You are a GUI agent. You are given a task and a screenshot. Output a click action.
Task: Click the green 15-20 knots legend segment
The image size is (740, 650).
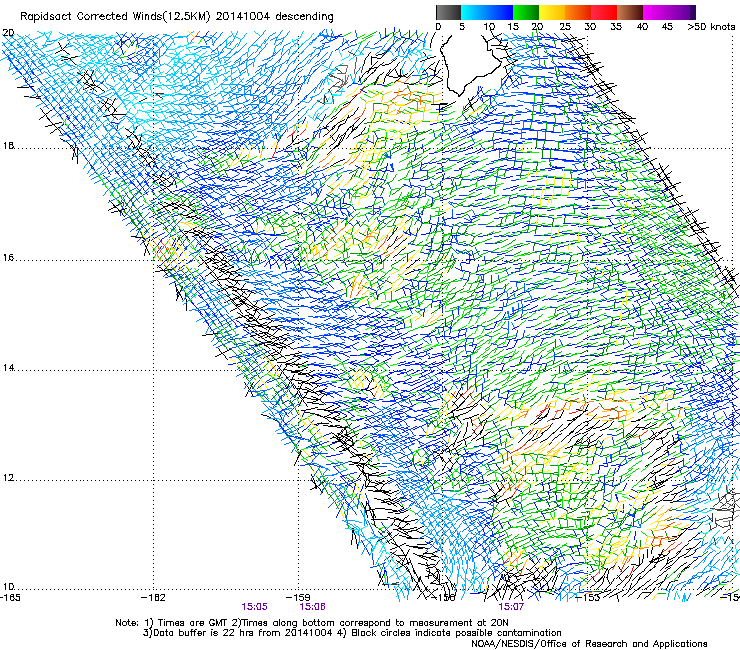(526, 12)
